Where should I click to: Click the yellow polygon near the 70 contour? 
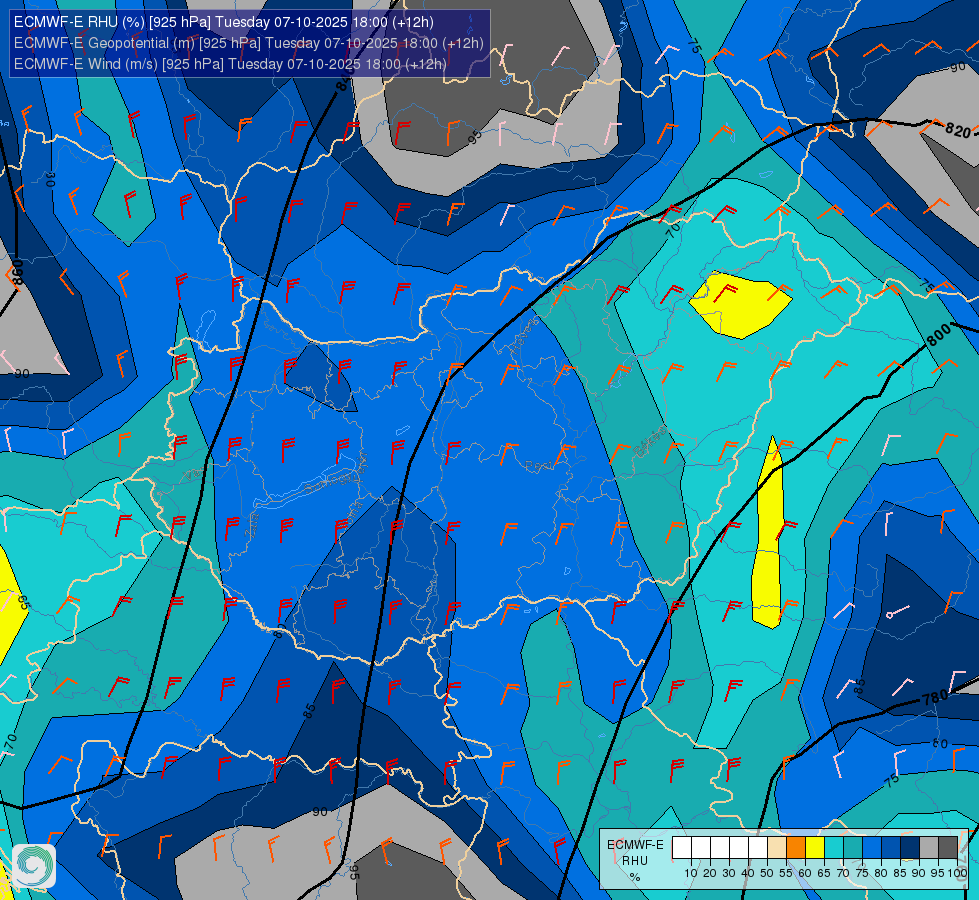click(741, 304)
